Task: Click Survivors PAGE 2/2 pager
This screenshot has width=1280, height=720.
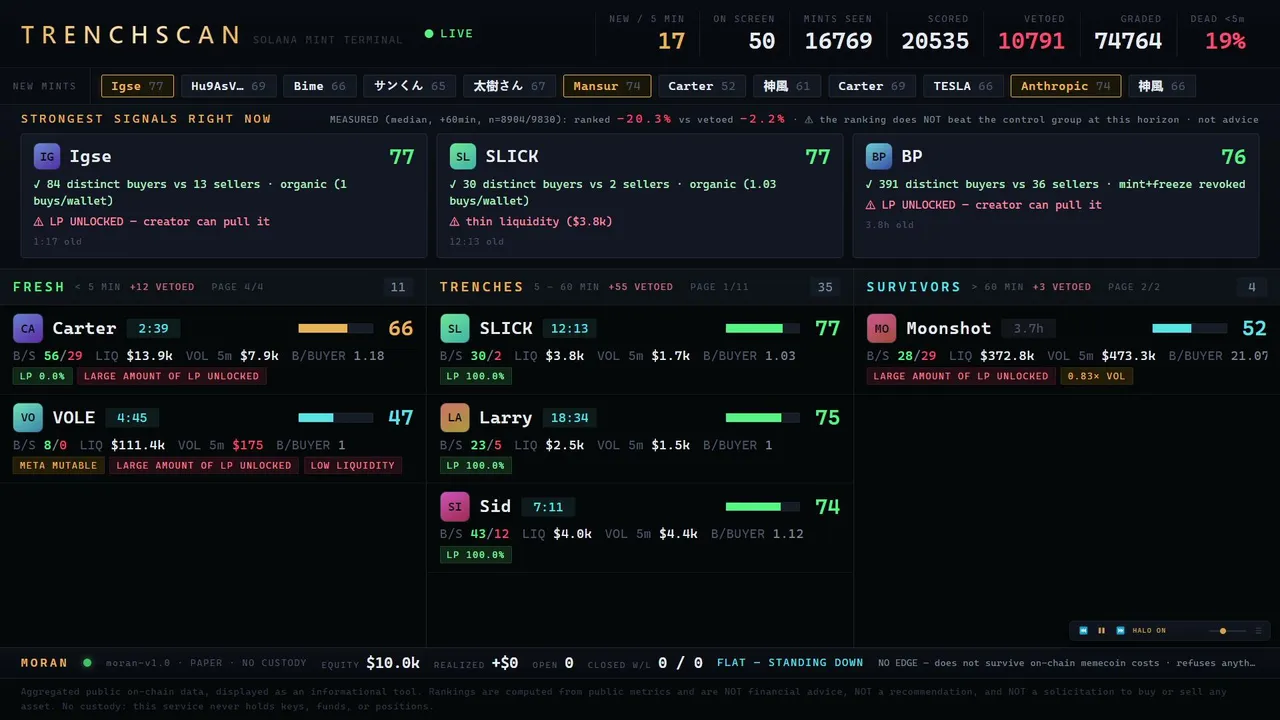Action: [1135, 287]
